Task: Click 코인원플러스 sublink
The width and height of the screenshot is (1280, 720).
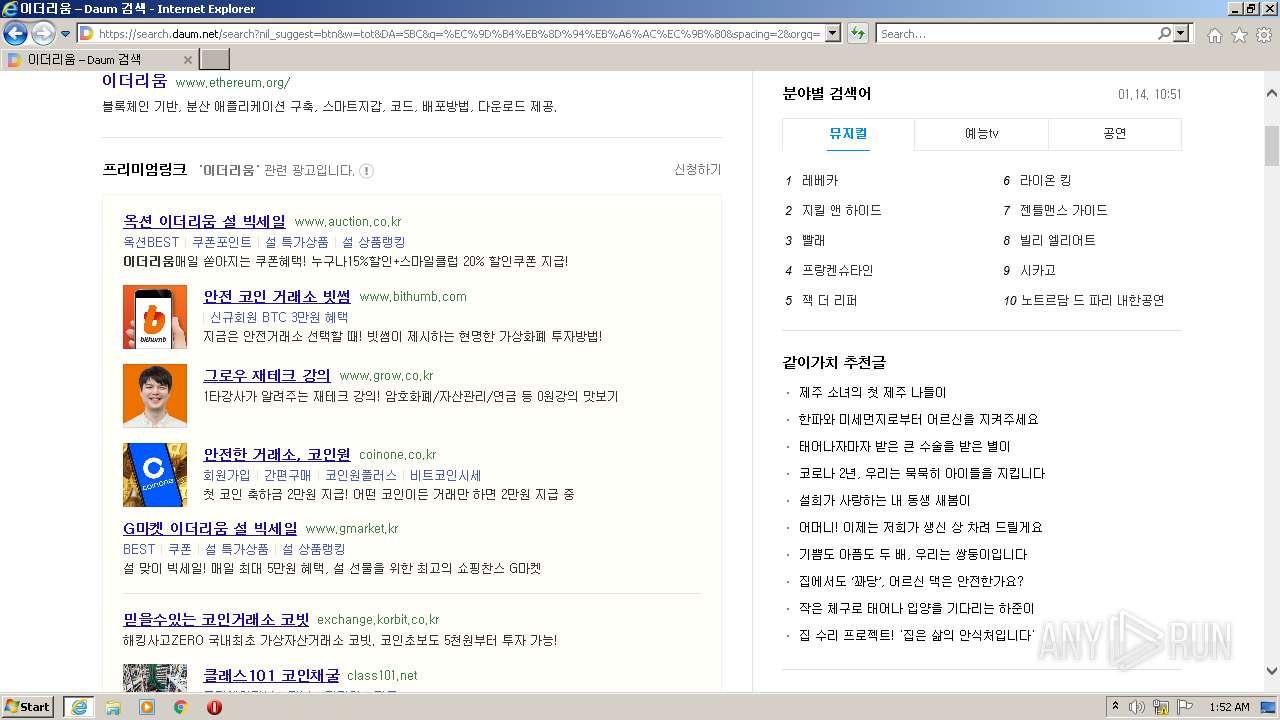Action: (361, 475)
